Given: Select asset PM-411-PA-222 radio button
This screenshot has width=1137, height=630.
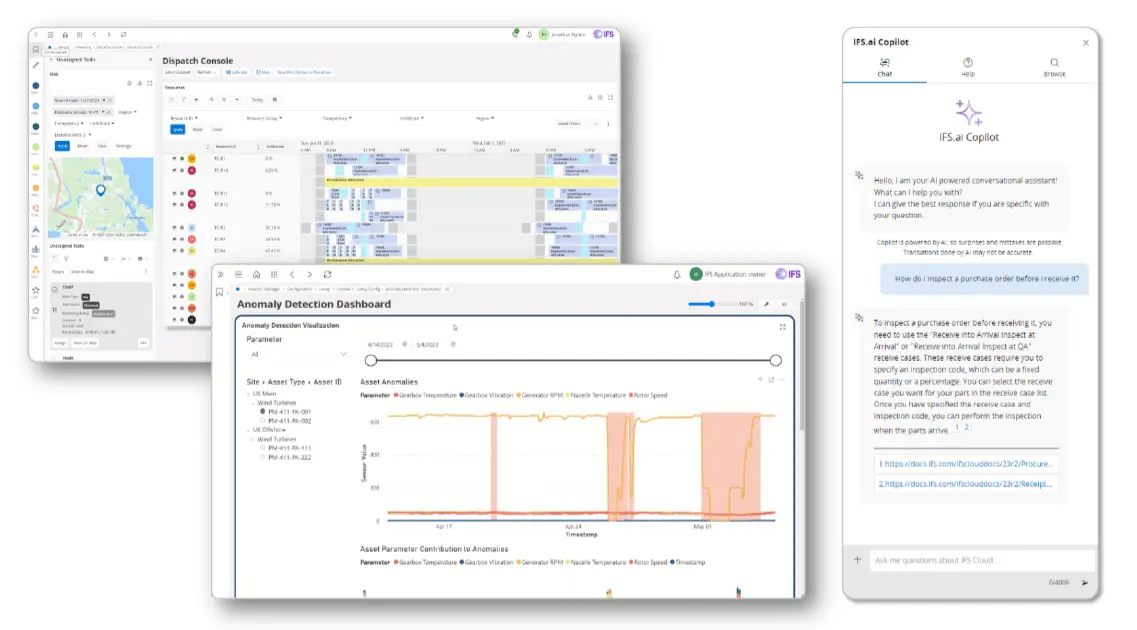Looking at the screenshot, I should (x=262, y=457).
